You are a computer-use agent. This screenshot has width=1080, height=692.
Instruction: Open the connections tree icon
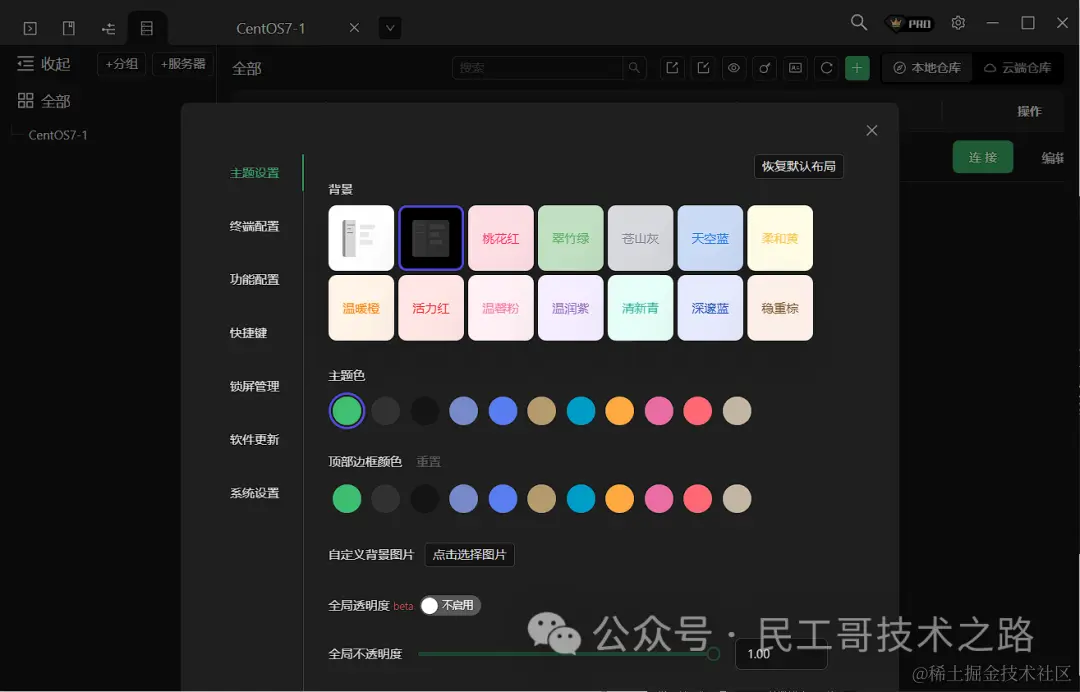(108, 27)
